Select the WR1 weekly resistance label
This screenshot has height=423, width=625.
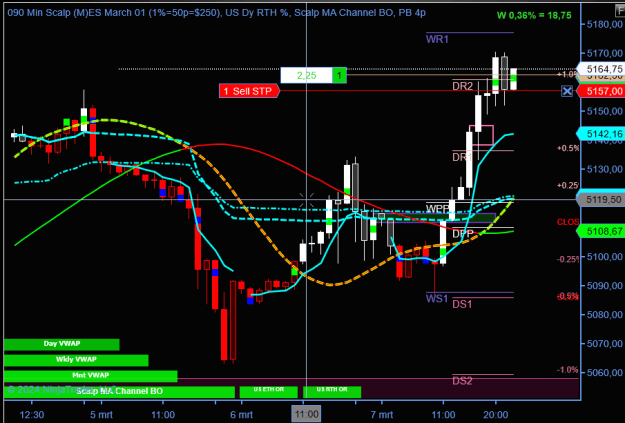[x=437, y=39]
